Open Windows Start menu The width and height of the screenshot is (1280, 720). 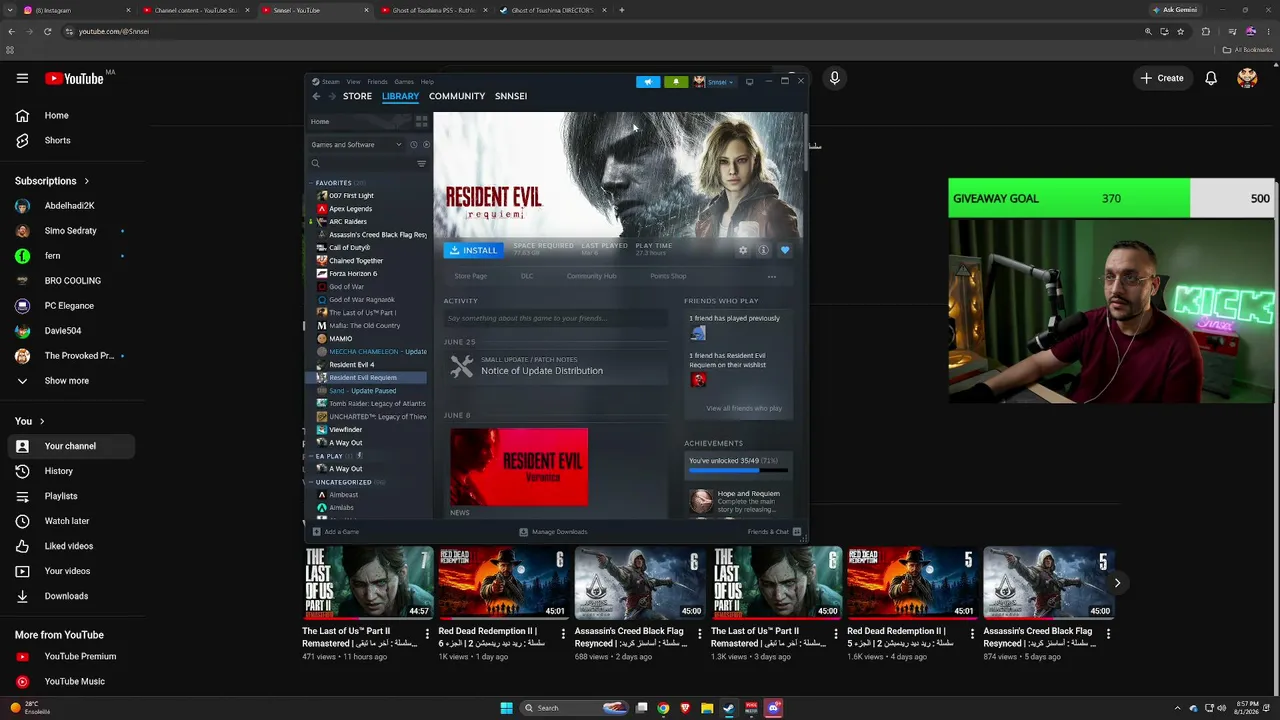pos(507,708)
